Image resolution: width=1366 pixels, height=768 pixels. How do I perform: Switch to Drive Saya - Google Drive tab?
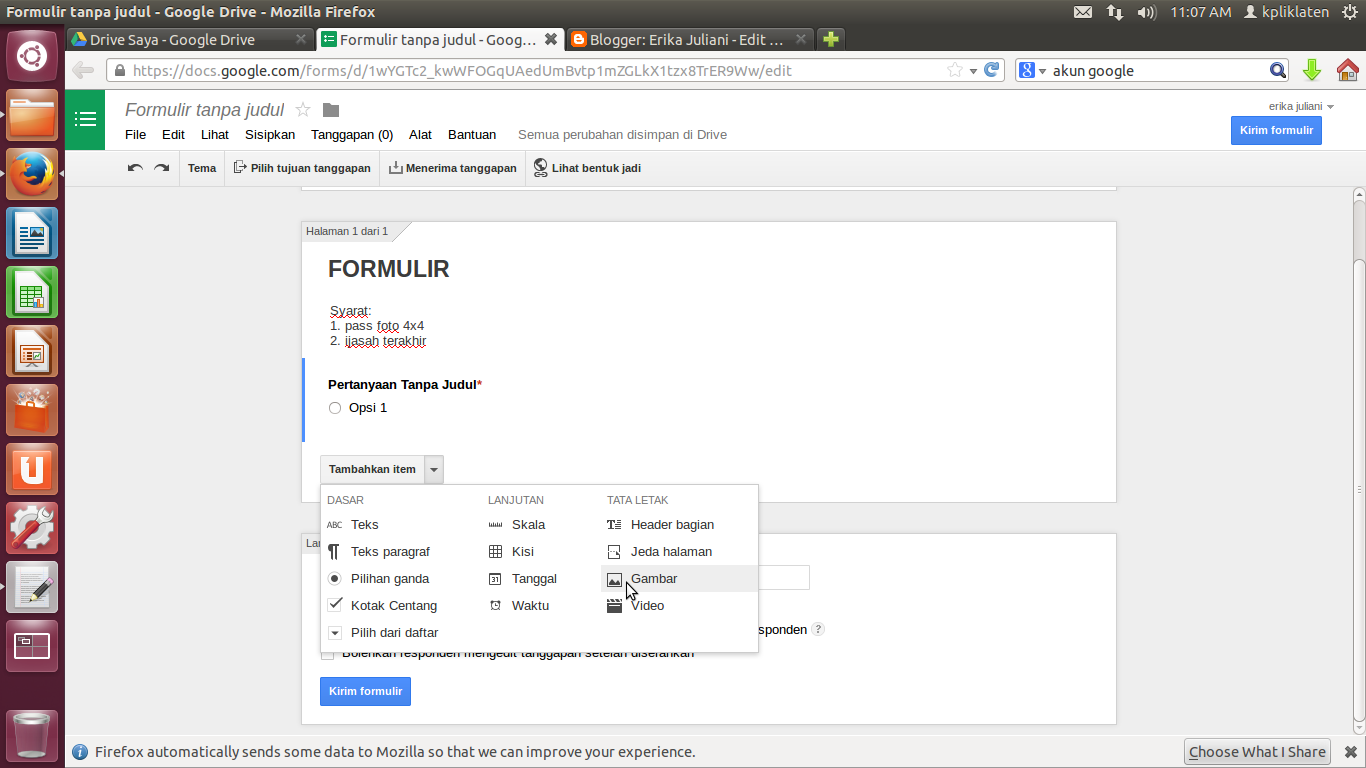click(x=190, y=40)
